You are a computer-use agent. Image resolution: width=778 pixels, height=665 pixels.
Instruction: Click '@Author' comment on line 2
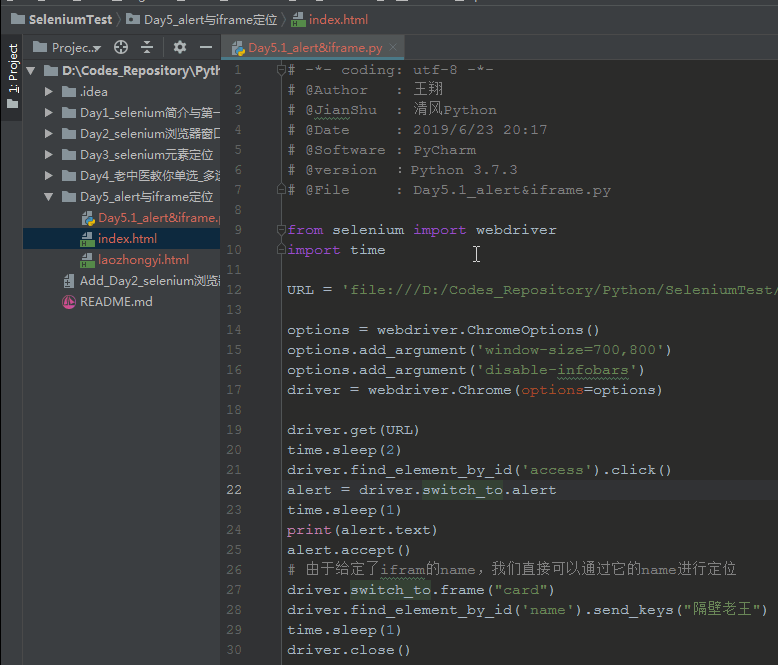pos(336,90)
